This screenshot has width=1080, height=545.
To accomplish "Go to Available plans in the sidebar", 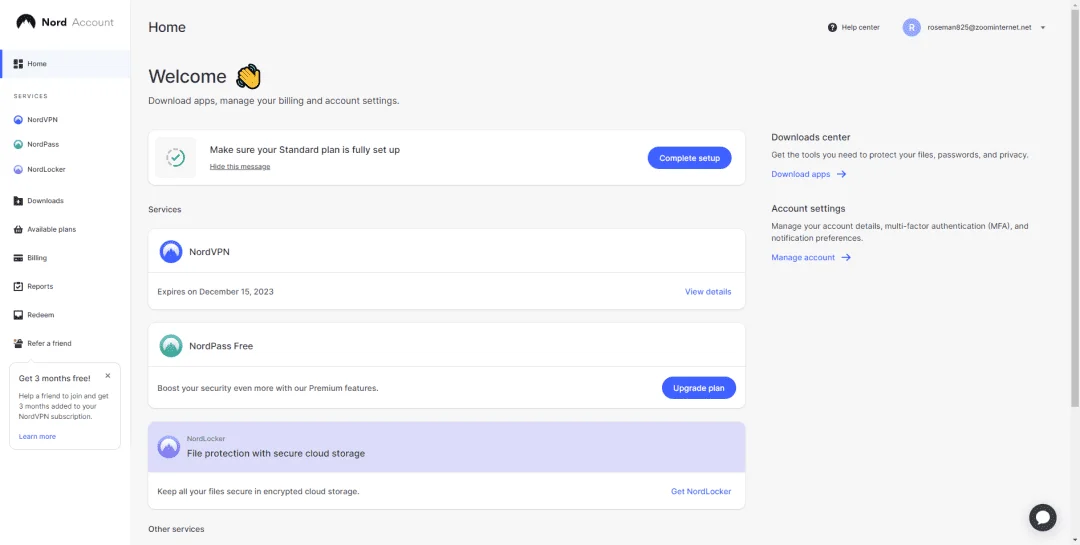I will [52, 229].
